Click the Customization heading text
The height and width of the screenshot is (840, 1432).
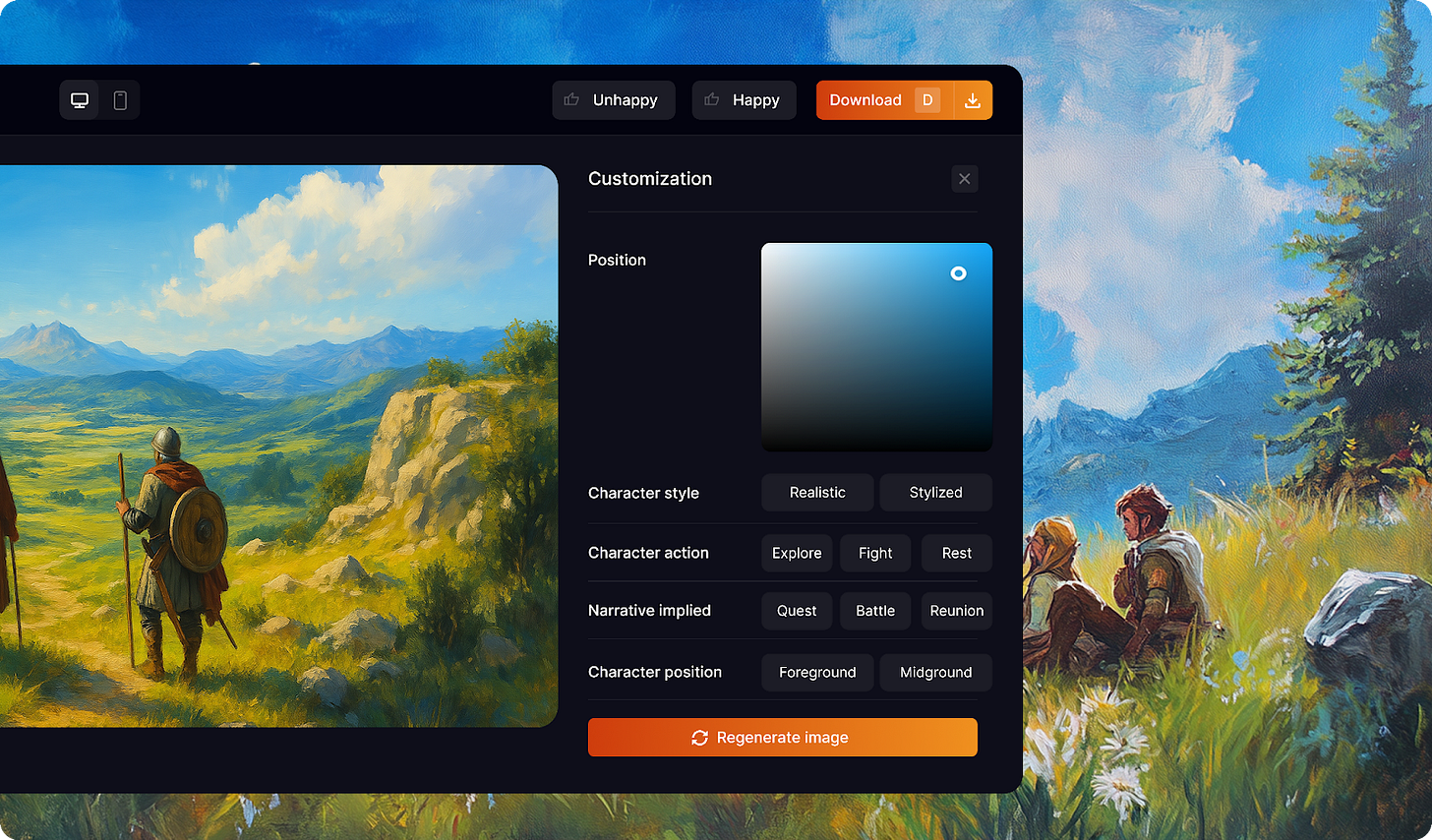(x=650, y=179)
